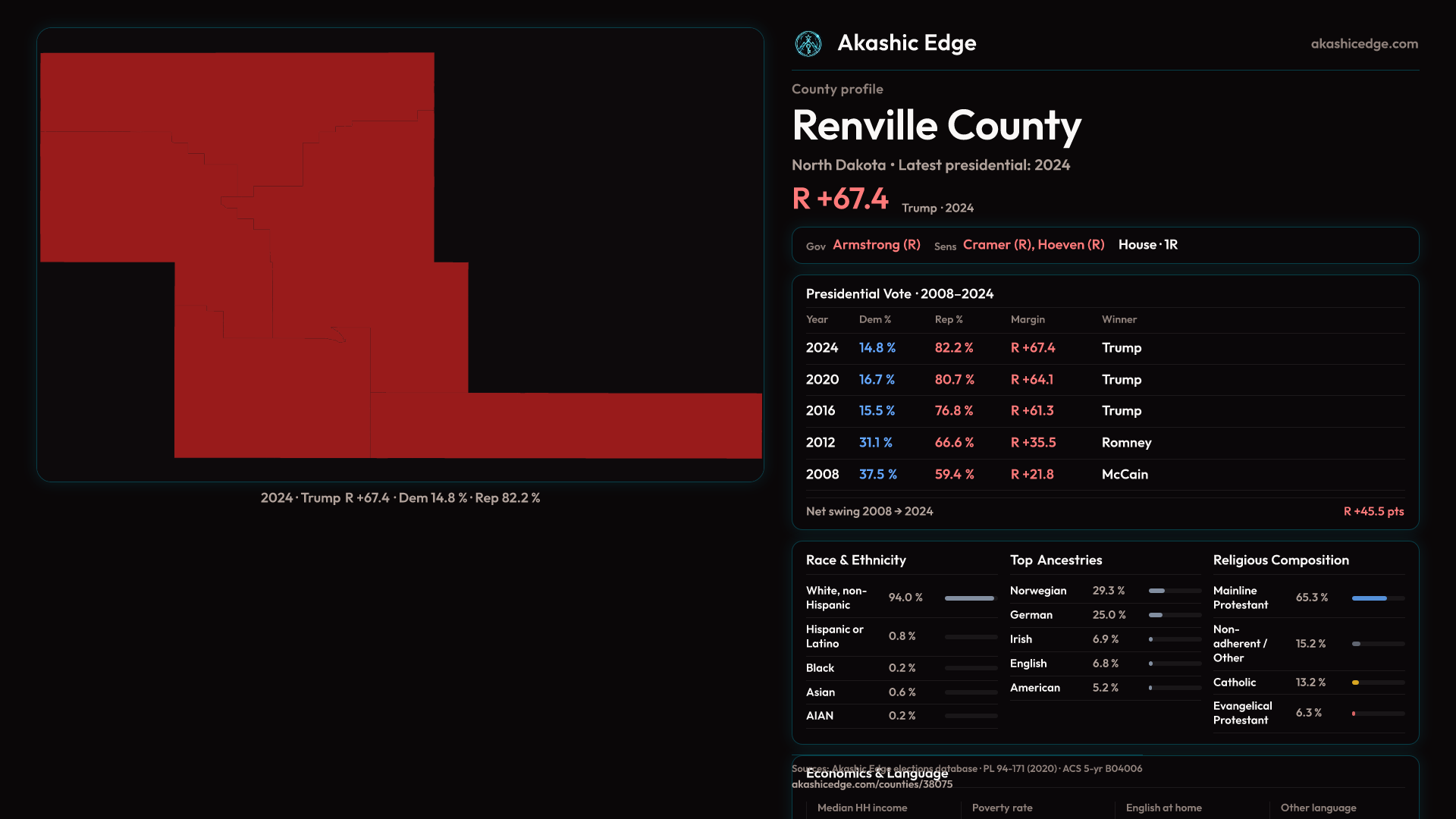The height and width of the screenshot is (819, 1456).
Task: Select the 2024 presidential vote row
Action: click(1104, 348)
